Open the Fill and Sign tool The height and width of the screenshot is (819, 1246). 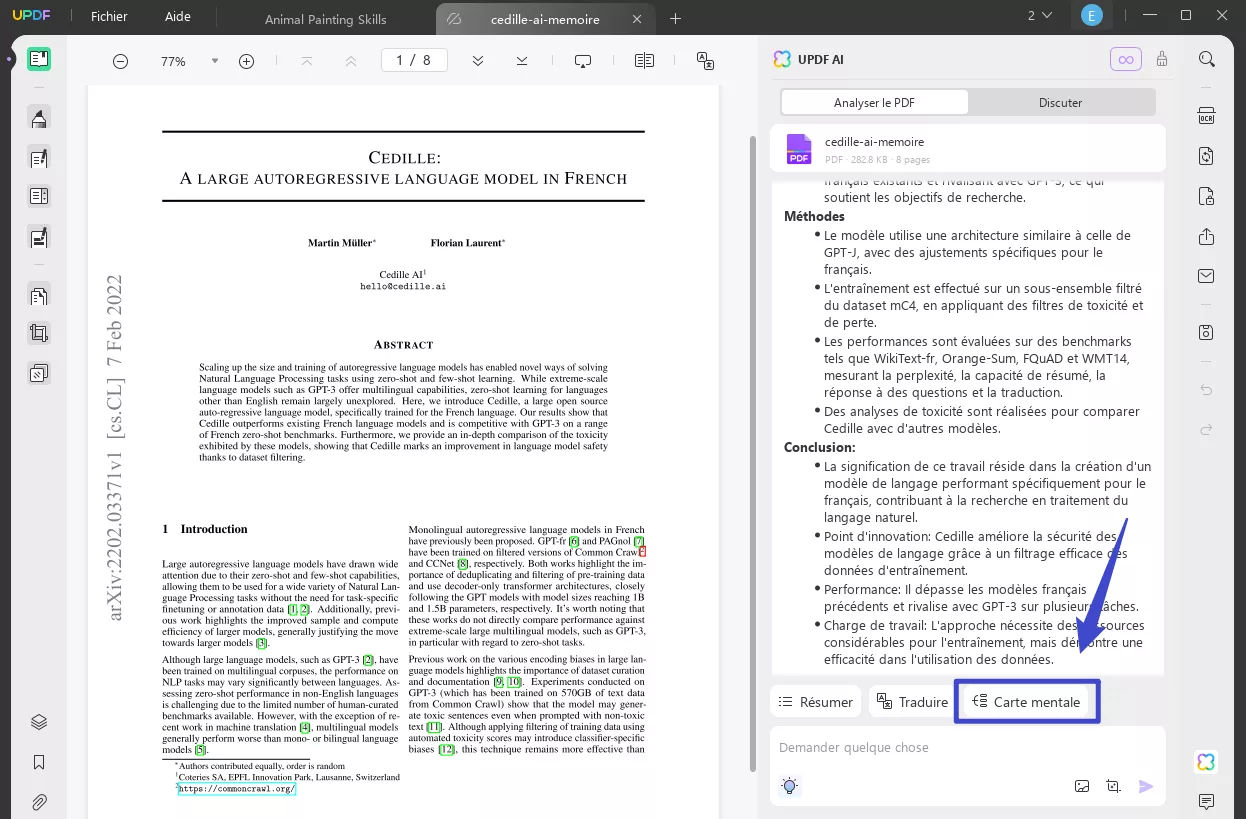[39, 237]
